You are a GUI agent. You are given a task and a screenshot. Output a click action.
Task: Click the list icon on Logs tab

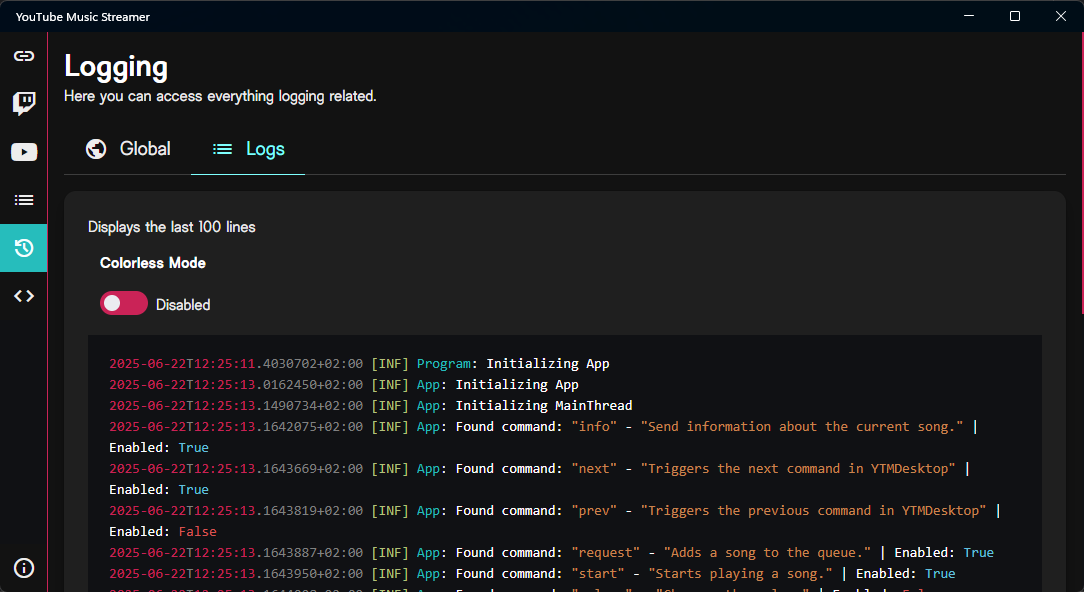(x=222, y=149)
